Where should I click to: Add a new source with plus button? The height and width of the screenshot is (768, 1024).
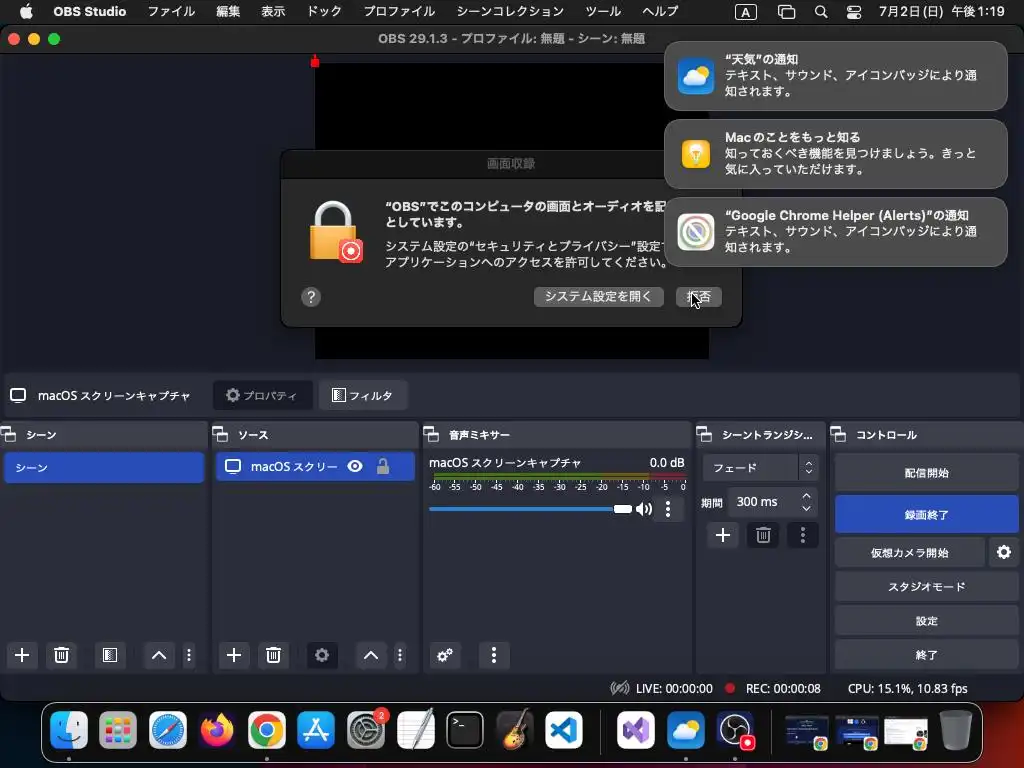234,655
